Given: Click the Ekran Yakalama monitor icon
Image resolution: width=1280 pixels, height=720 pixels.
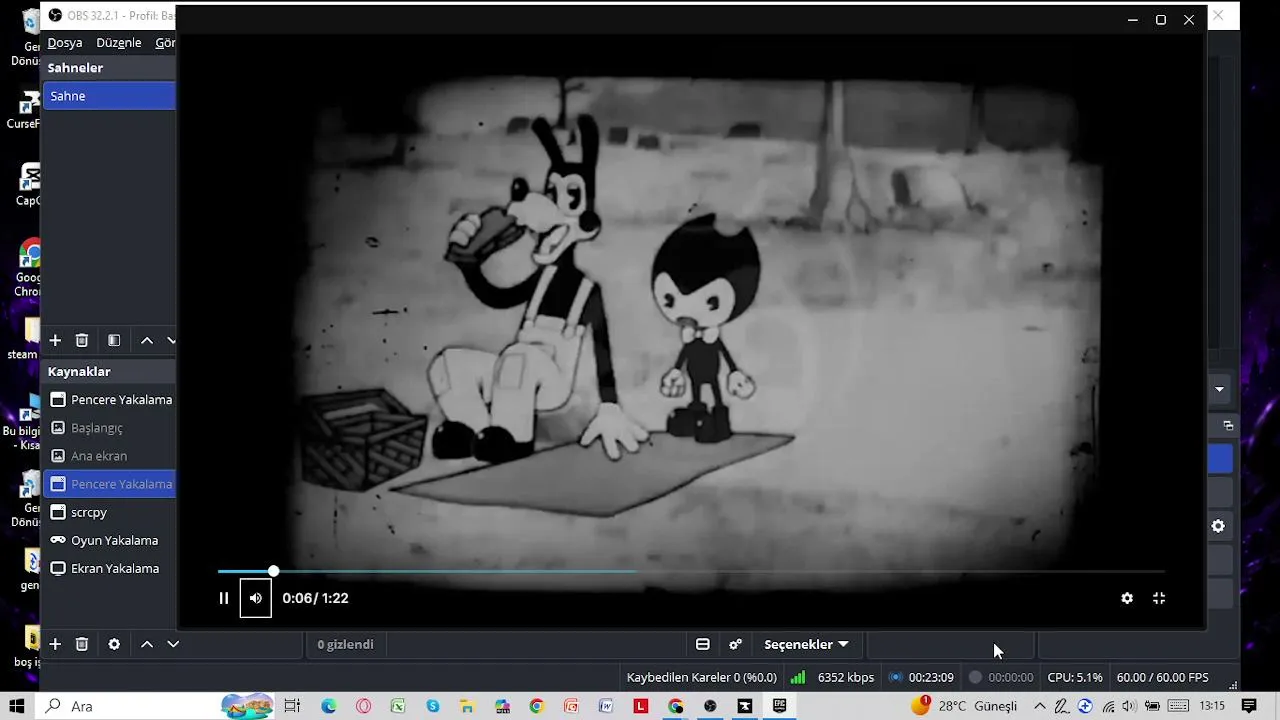Looking at the screenshot, I should tap(58, 568).
